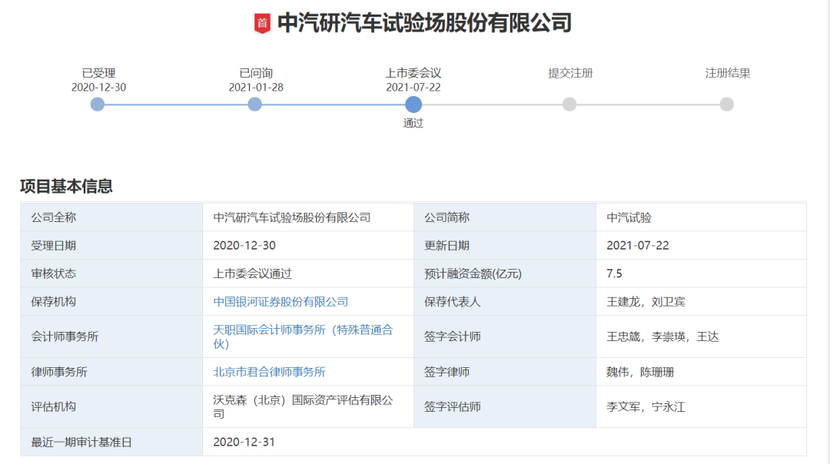Click the 已问询 stage label
This screenshot has width=830, height=464.
256,73
